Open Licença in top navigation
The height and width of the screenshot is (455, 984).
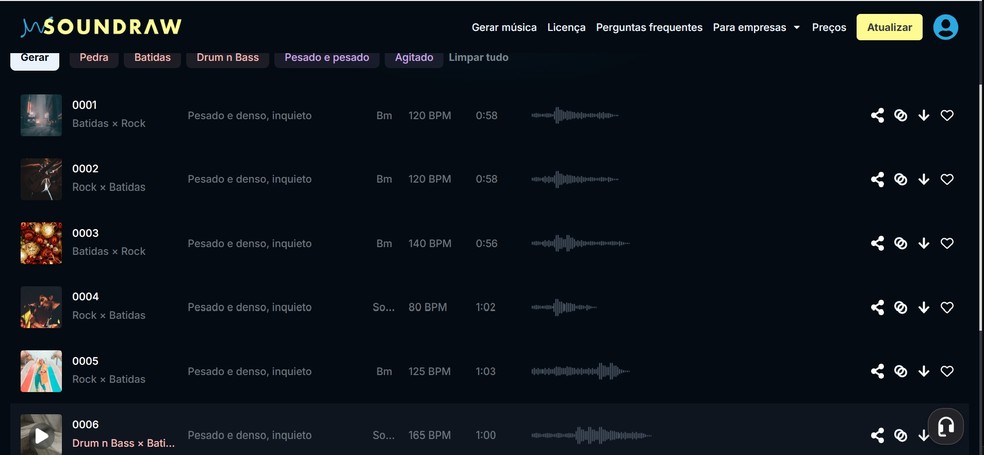pyautogui.click(x=566, y=28)
